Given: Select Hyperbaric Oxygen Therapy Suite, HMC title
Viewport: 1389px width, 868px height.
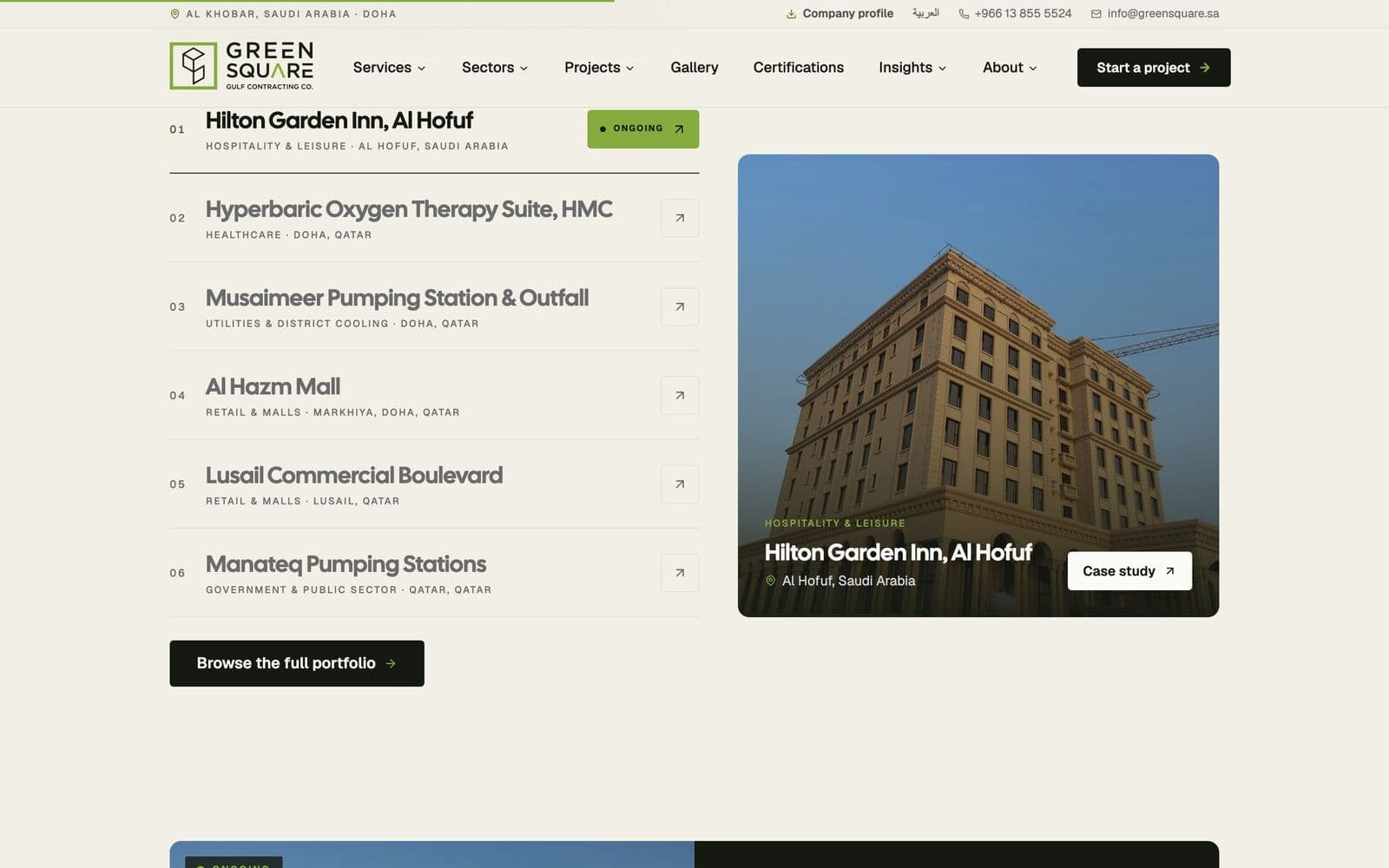Looking at the screenshot, I should tap(409, 209).
